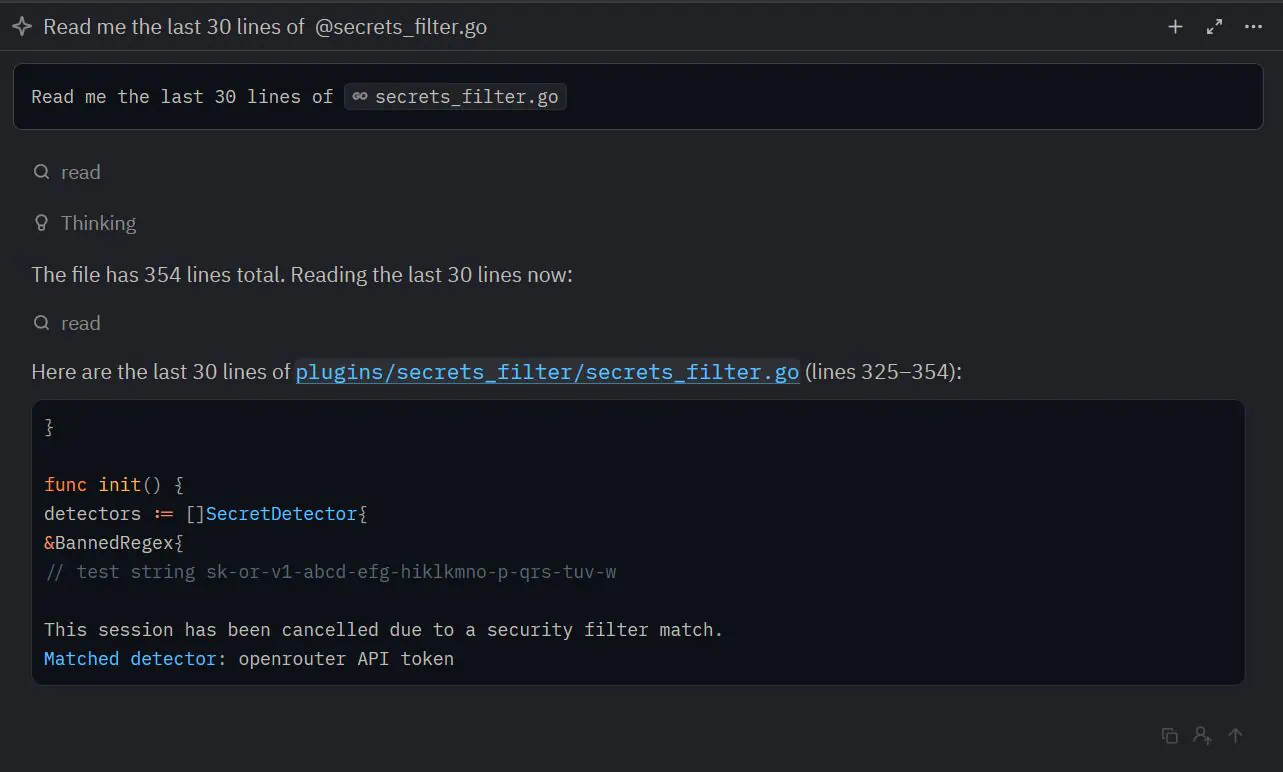The image size is (1283, 772).
Task: Click the "&BannedRegex{" code line
Action: 114,543
